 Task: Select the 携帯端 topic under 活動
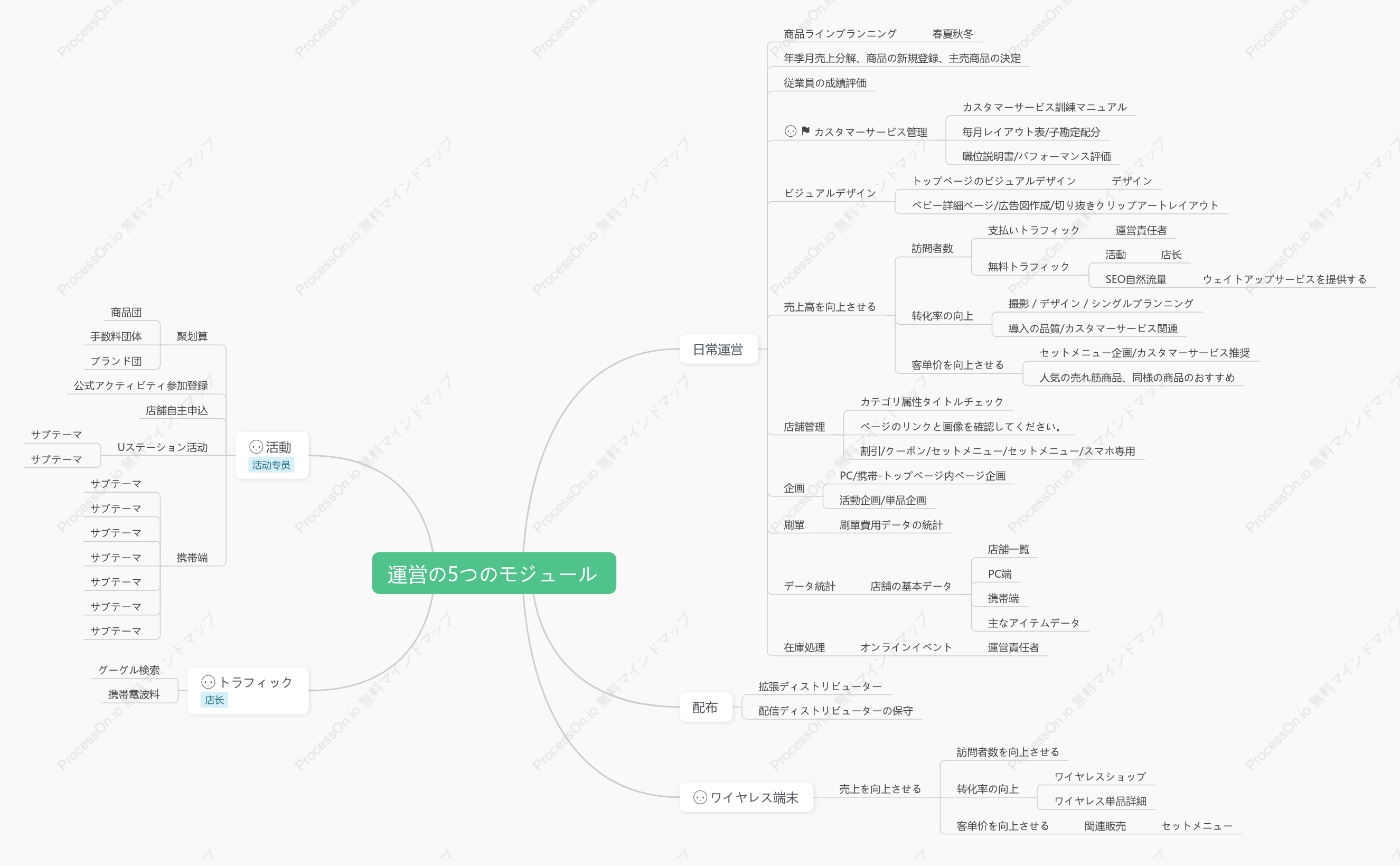(x=192, y=557)
